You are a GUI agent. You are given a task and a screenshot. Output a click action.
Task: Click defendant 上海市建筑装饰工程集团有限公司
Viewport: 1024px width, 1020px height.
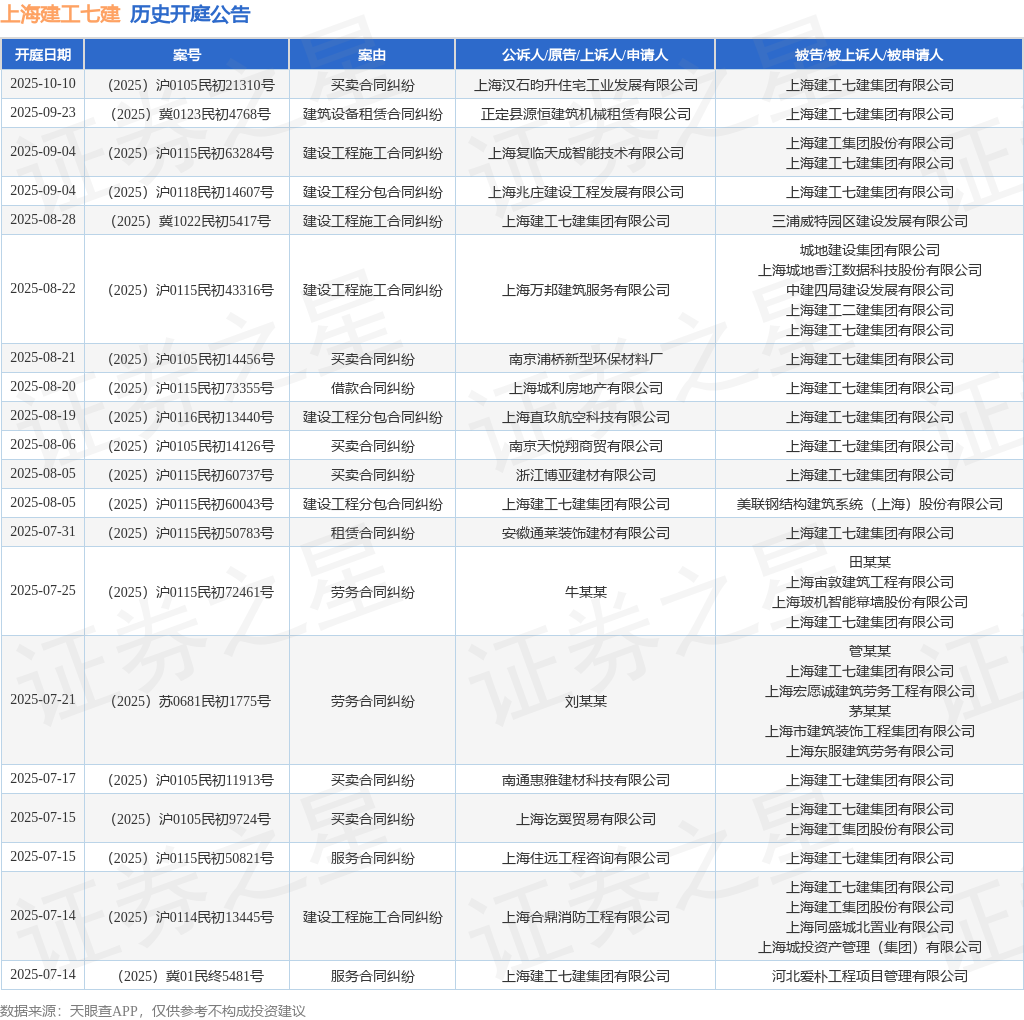870,731
